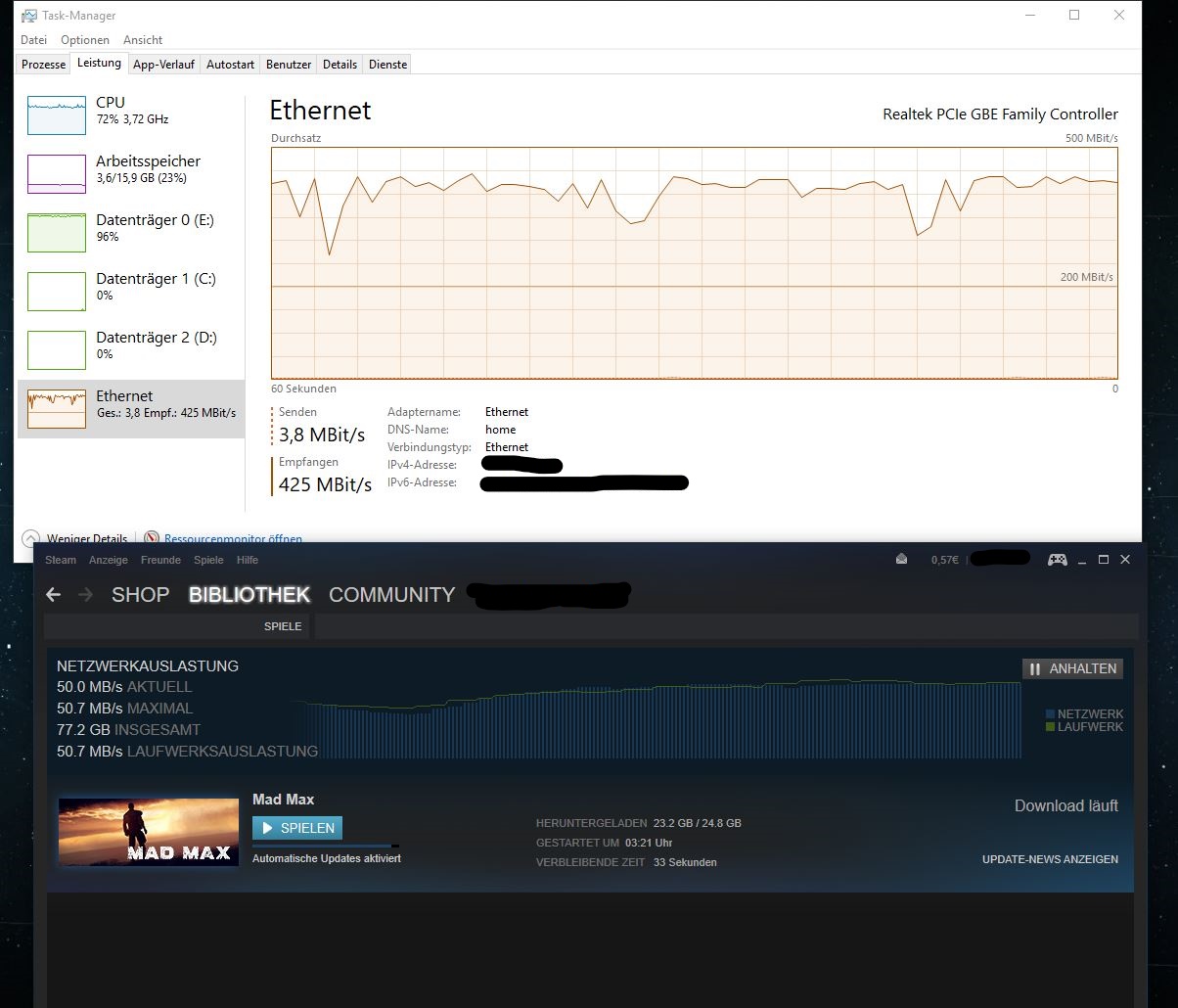
Task: Open the BIBLIOTHEK section in Steam
Action: 249,594
